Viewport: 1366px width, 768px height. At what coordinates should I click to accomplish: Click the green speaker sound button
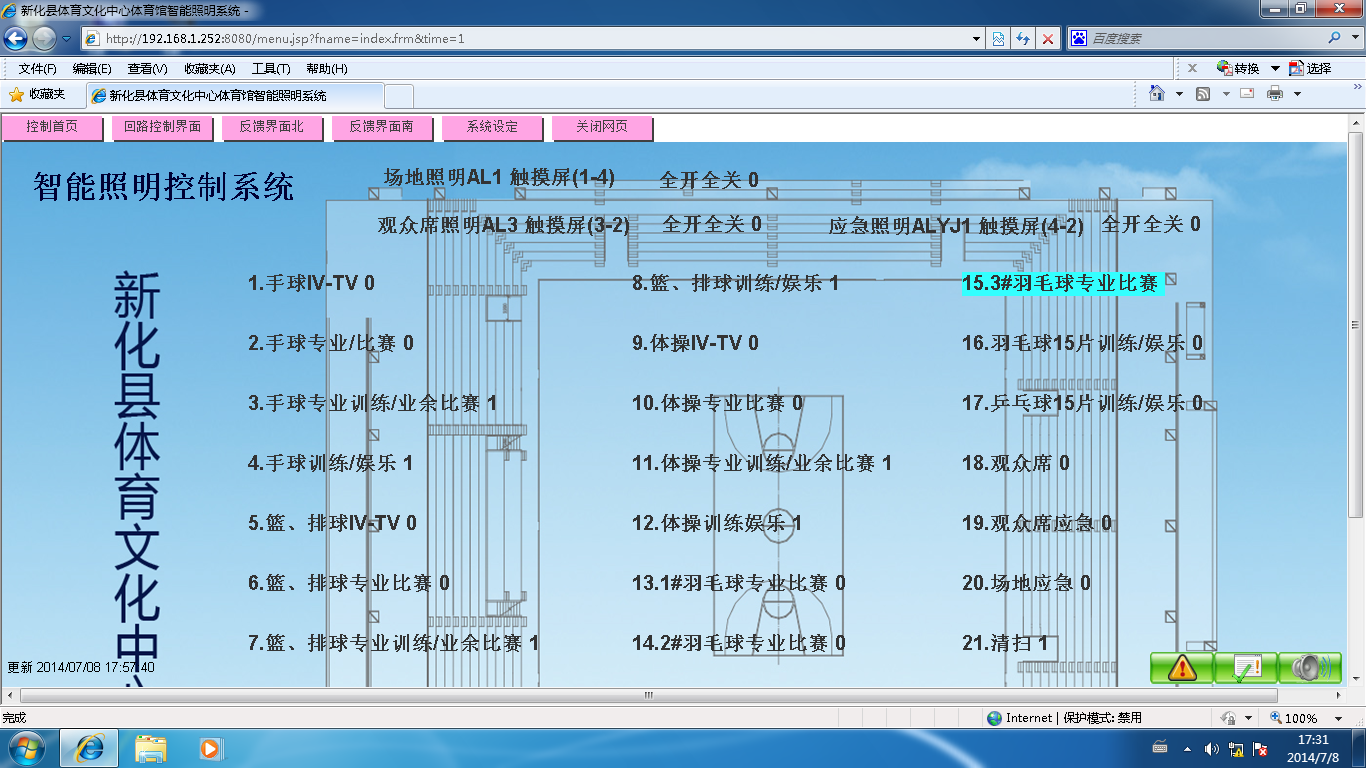[x=1309, y=667]
